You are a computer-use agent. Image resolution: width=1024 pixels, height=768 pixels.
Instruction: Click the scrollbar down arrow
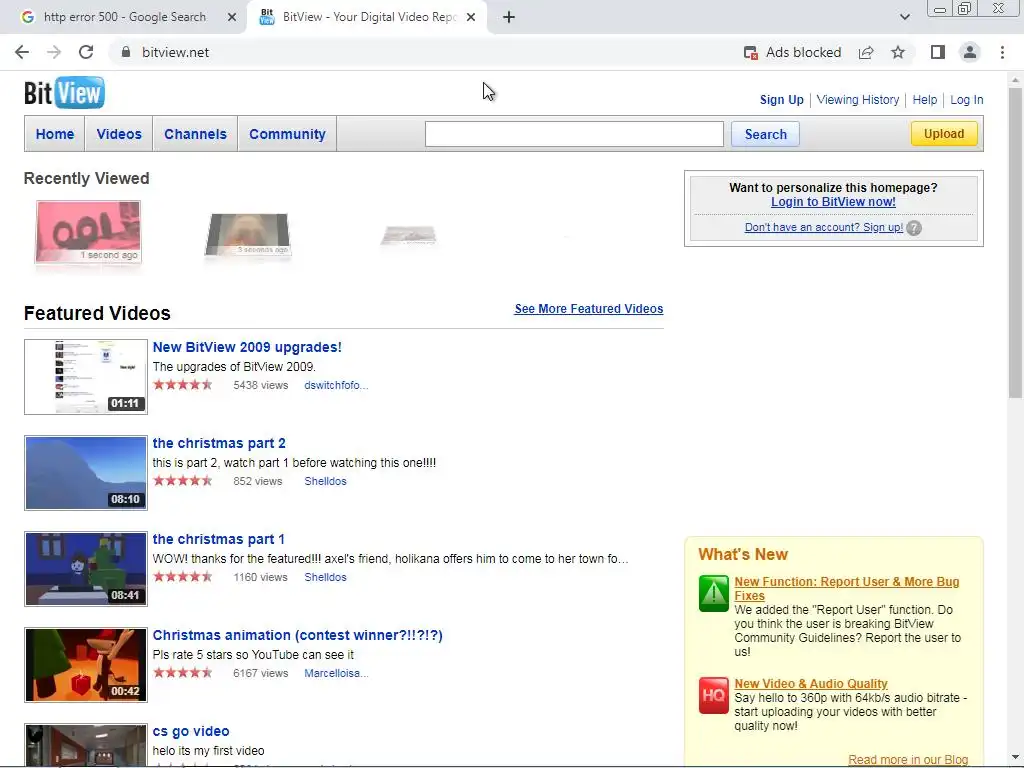(x=1015, y=758)
